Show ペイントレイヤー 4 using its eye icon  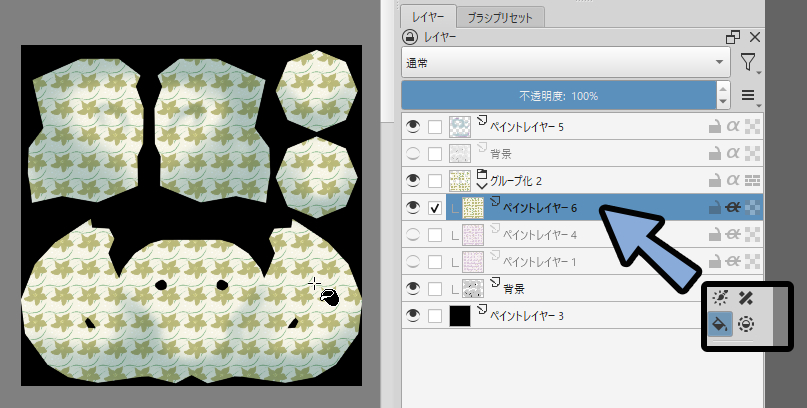(x=413, y=235)
